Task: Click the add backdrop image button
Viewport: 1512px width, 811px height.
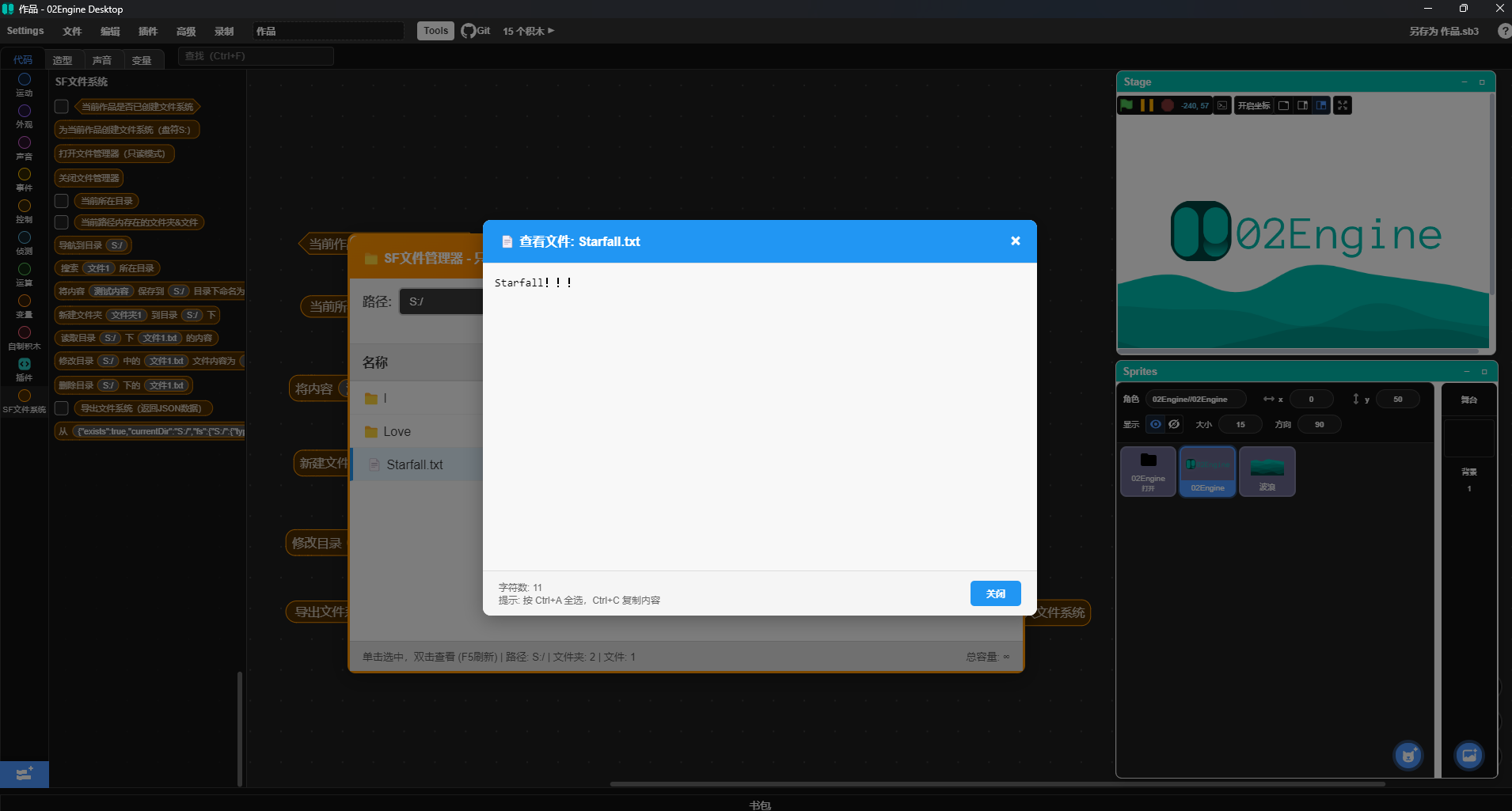Action: click(x=1469, y=756)
